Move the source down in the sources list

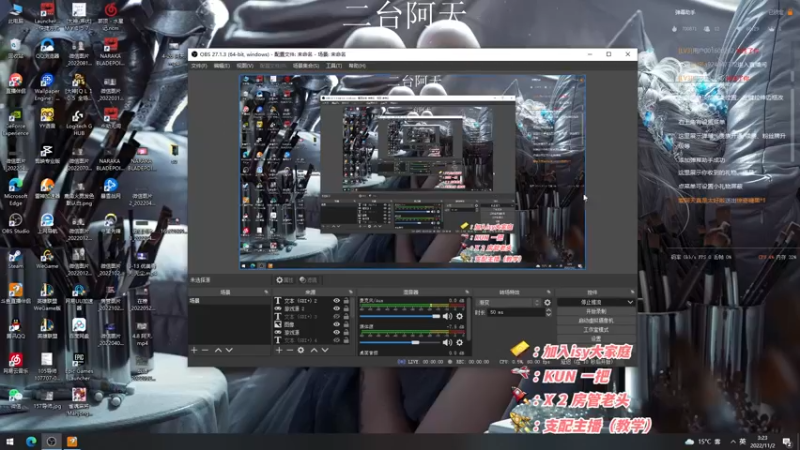(x=324, y=350)
